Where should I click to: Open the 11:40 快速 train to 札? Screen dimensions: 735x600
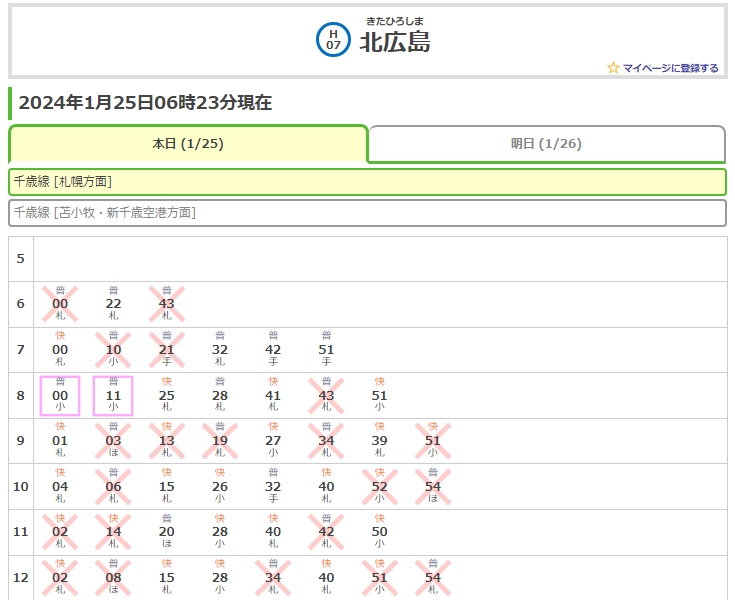click(x=273, y=531)
